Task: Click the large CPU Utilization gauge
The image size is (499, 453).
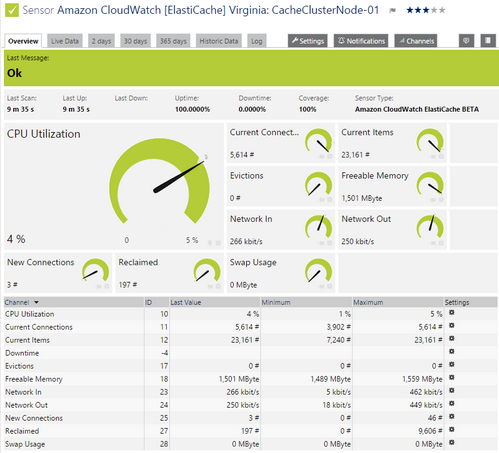Action: pyautogui.click(x=160, y=183)
